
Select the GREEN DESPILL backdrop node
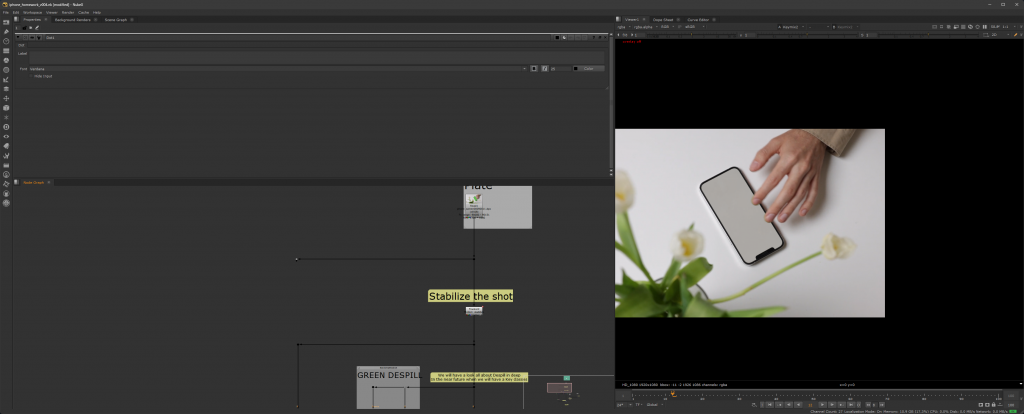point(388,387)
